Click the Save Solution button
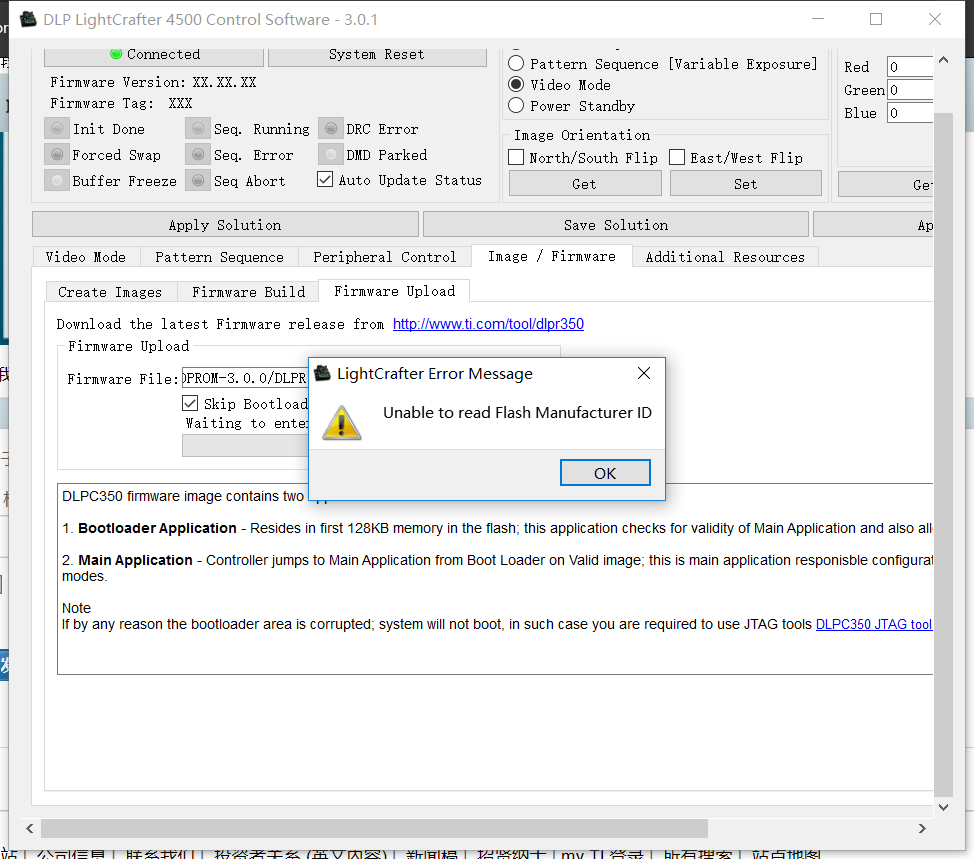 616,224
